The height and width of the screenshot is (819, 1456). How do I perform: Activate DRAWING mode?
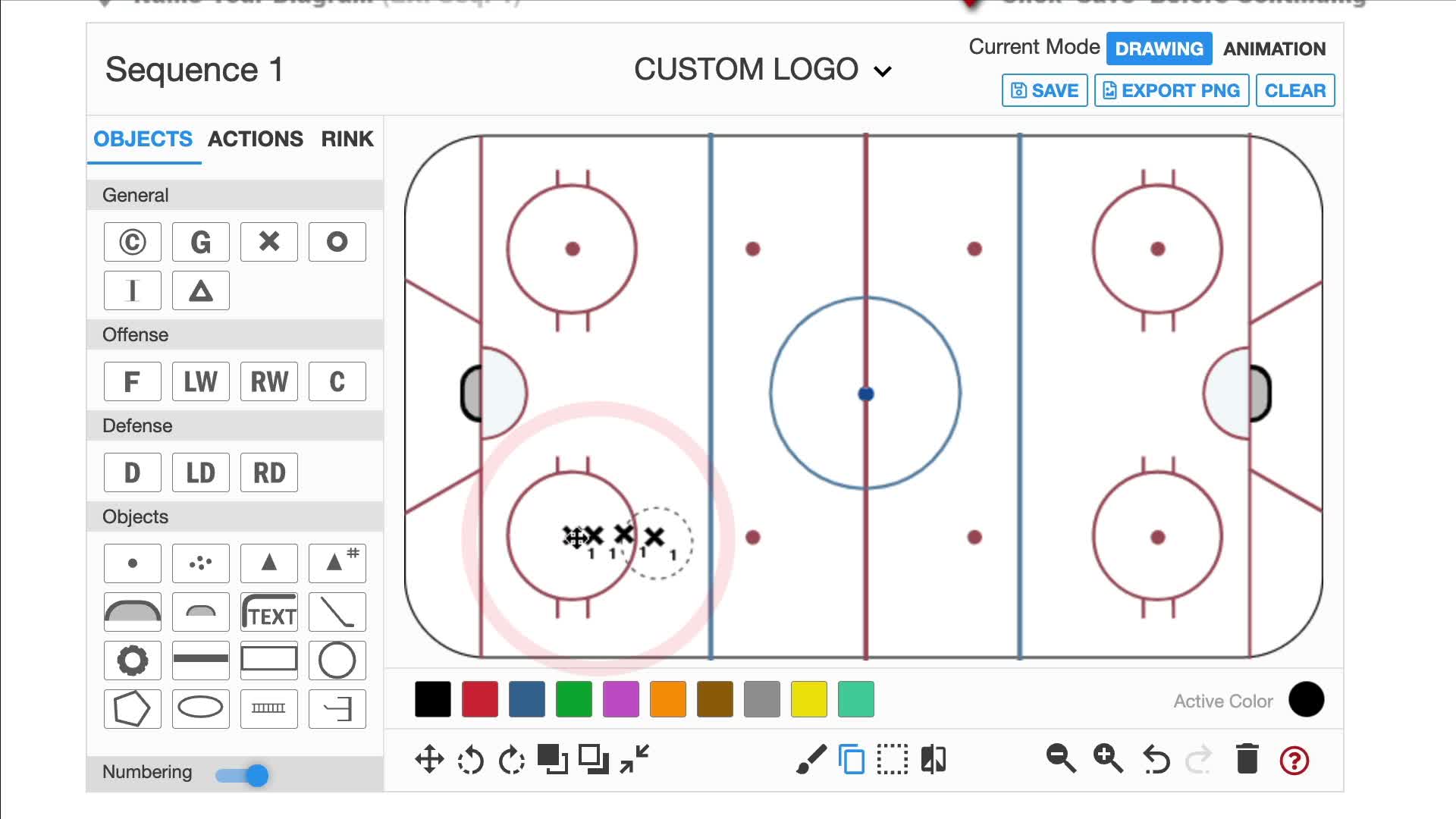click(1159, 49)
